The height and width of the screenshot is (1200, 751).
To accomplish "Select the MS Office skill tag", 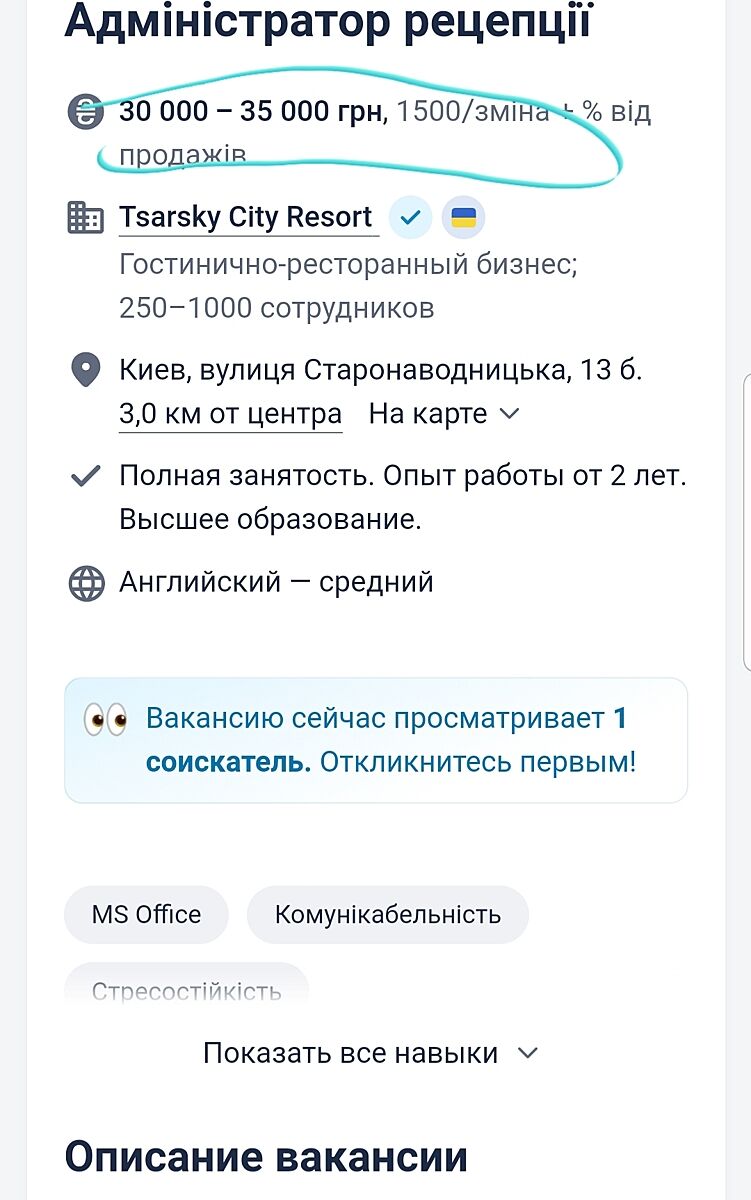I will click(x=146, y=914).
